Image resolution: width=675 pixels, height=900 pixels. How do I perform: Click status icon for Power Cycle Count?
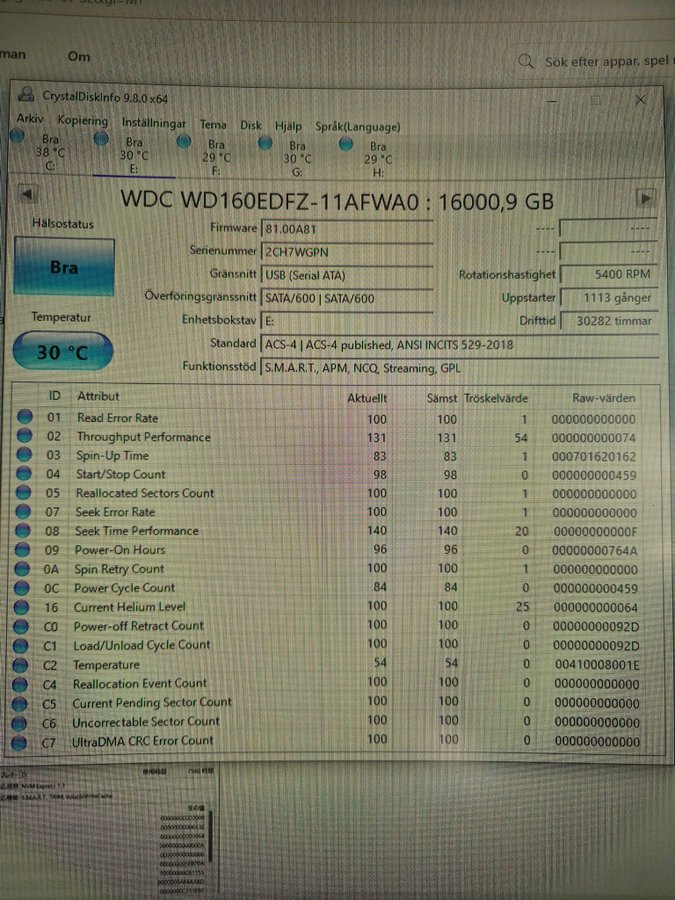pos(21,588)
